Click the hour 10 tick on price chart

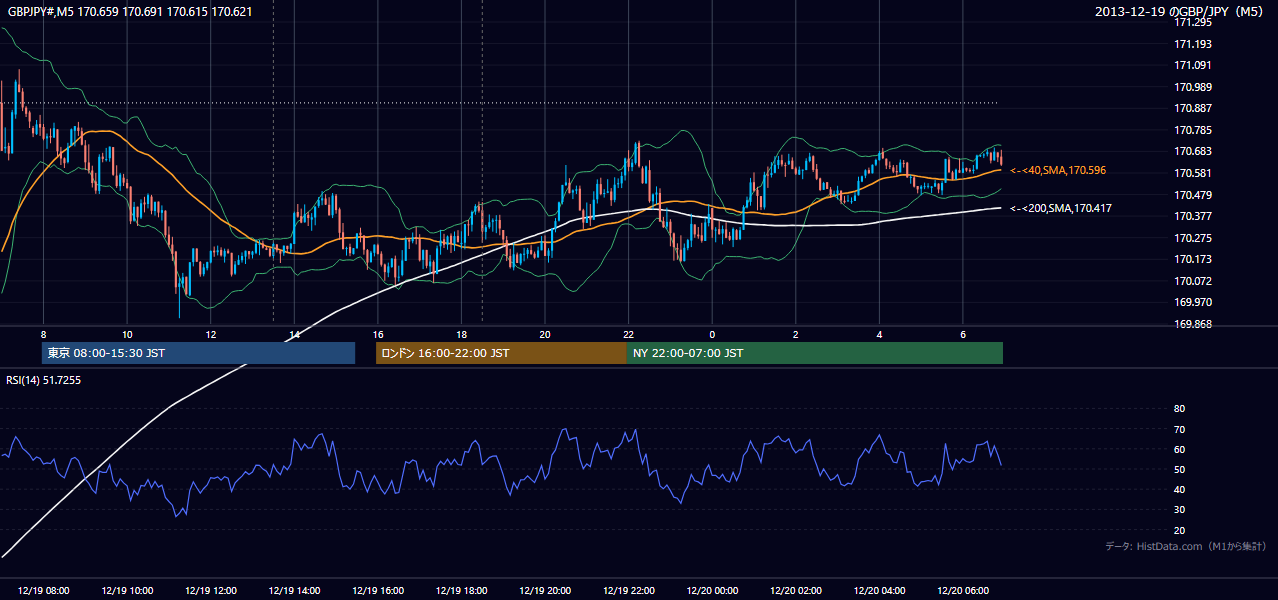pos(127,334)
